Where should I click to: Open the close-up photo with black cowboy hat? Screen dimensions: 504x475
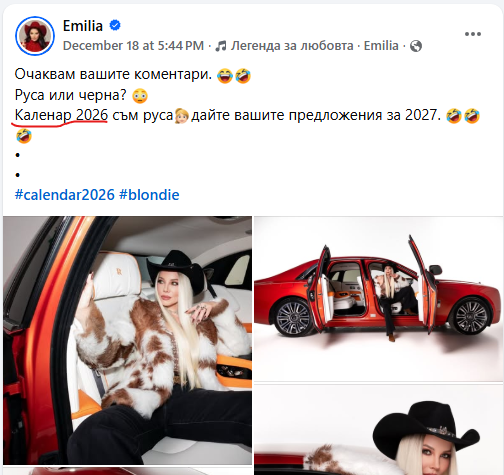pos(378,430)
